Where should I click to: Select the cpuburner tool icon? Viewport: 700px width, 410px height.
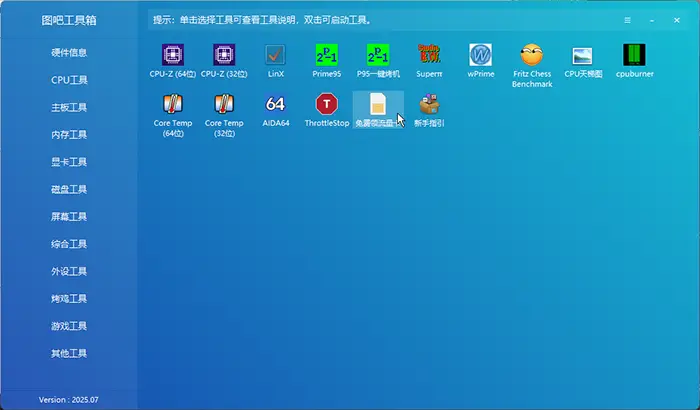[x=634, y=55]
